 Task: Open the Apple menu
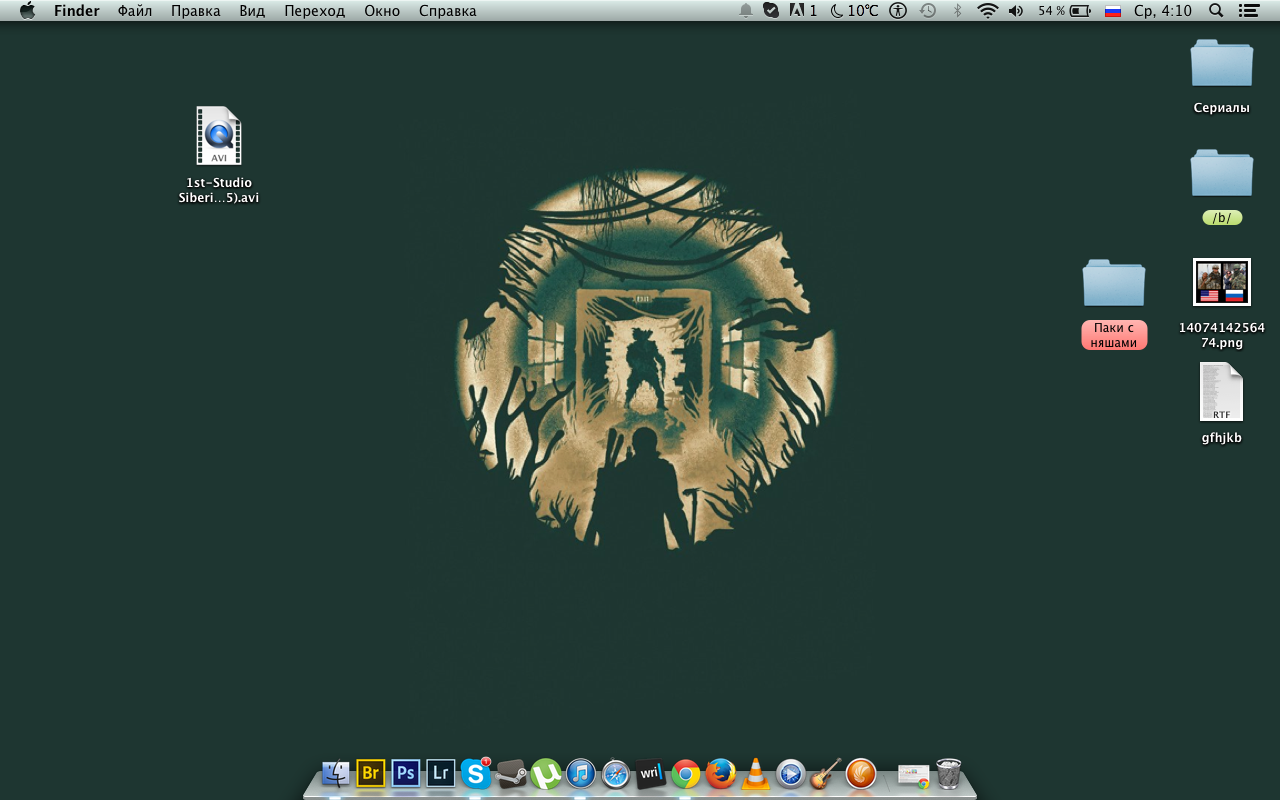click(27, 11)
